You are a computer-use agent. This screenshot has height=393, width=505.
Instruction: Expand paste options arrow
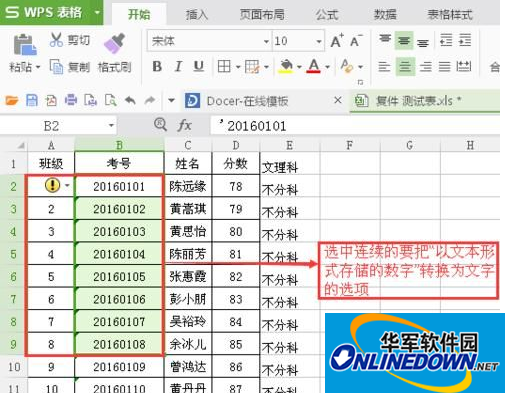(x=38, y=67)
